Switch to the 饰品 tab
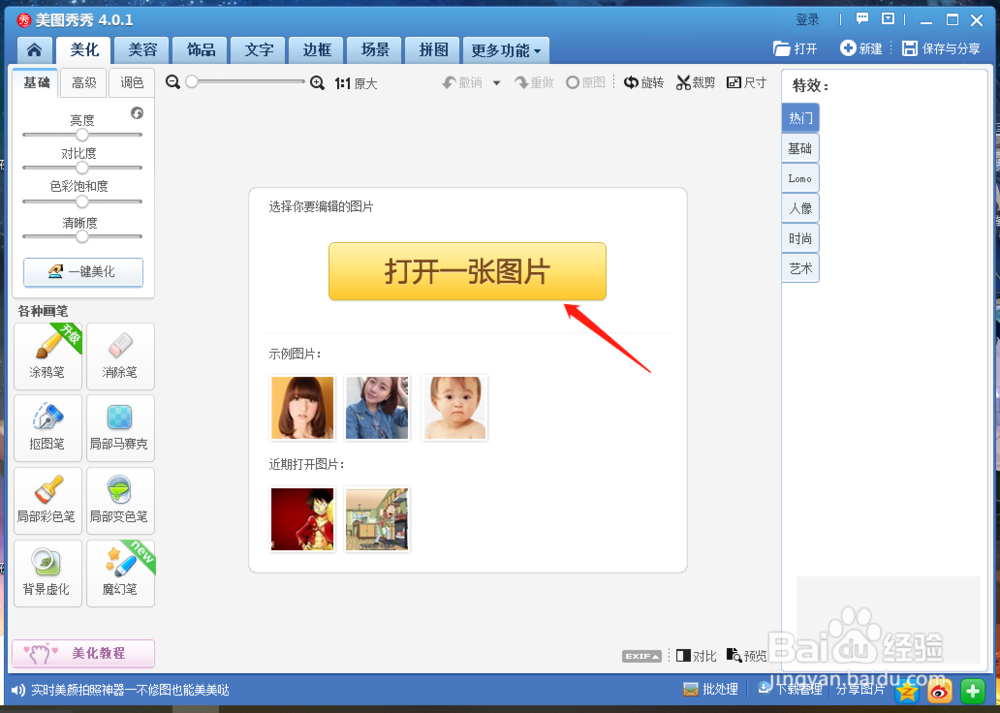This screenshot has height=713, width=1000. 201,50
